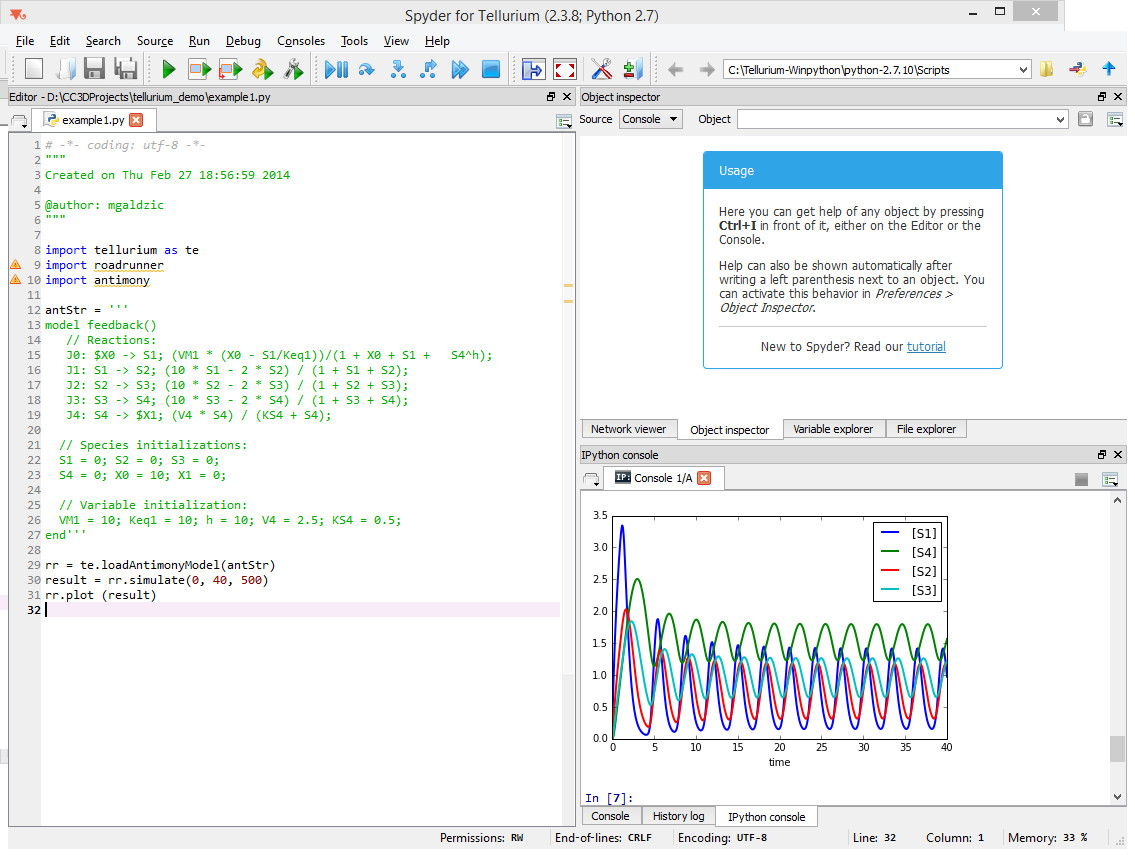Go to the previous cursor position arrow
1135x855 pixels.
[675, 70]
